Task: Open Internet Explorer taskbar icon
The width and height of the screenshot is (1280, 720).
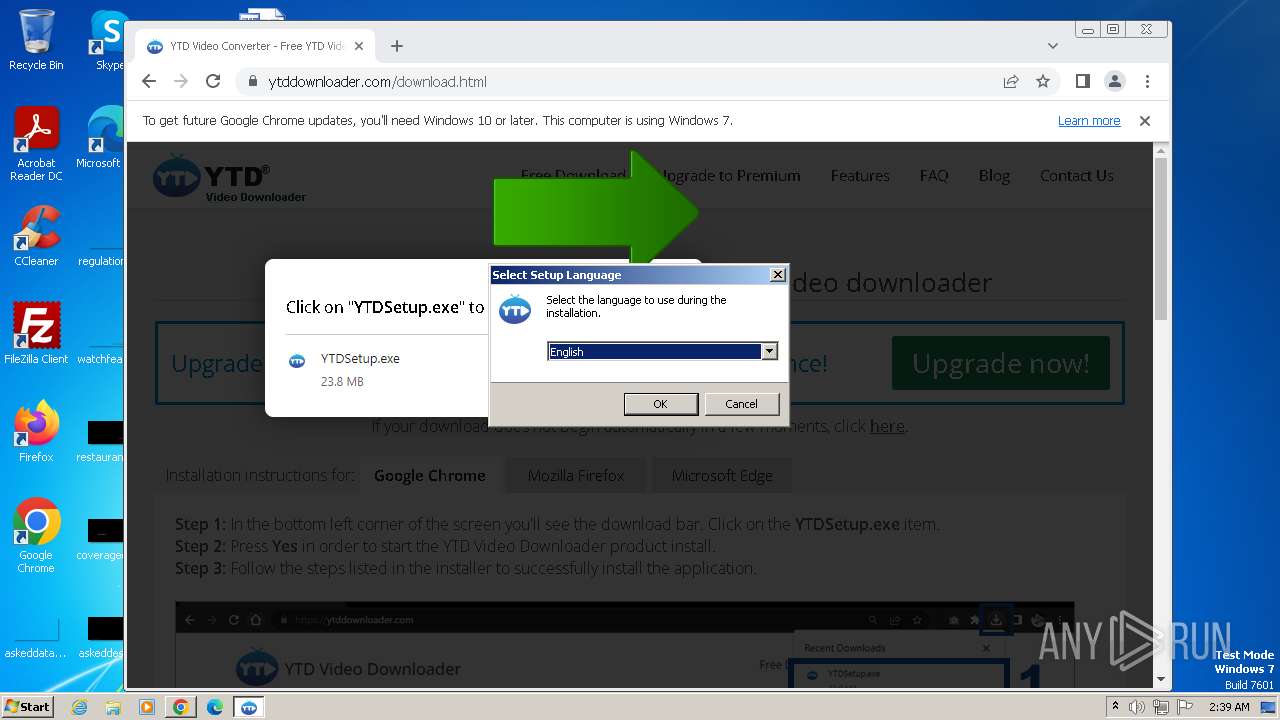Action: pos(80,707)
